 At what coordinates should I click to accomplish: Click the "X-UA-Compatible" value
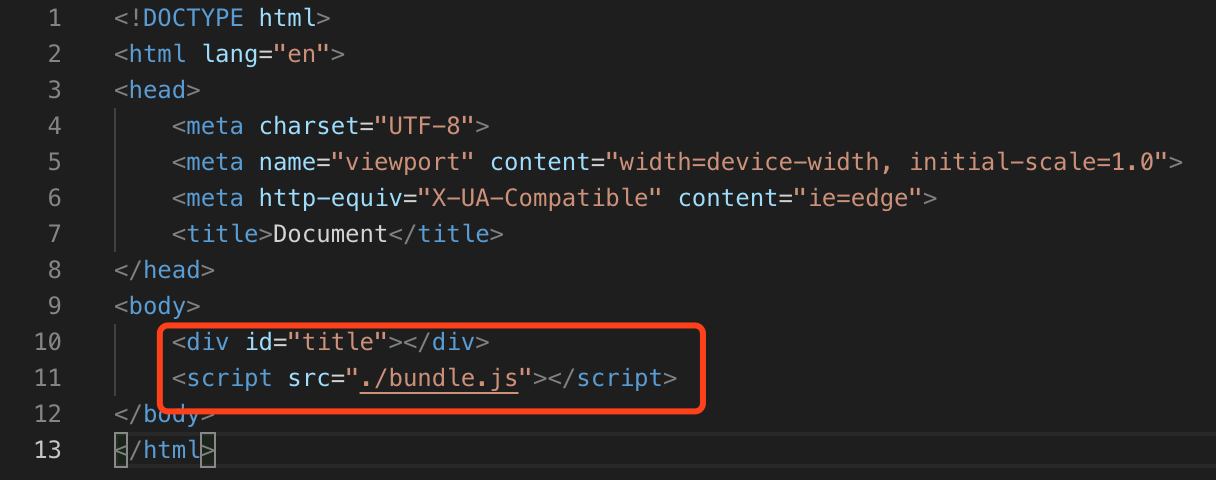[x=539, y=198]
